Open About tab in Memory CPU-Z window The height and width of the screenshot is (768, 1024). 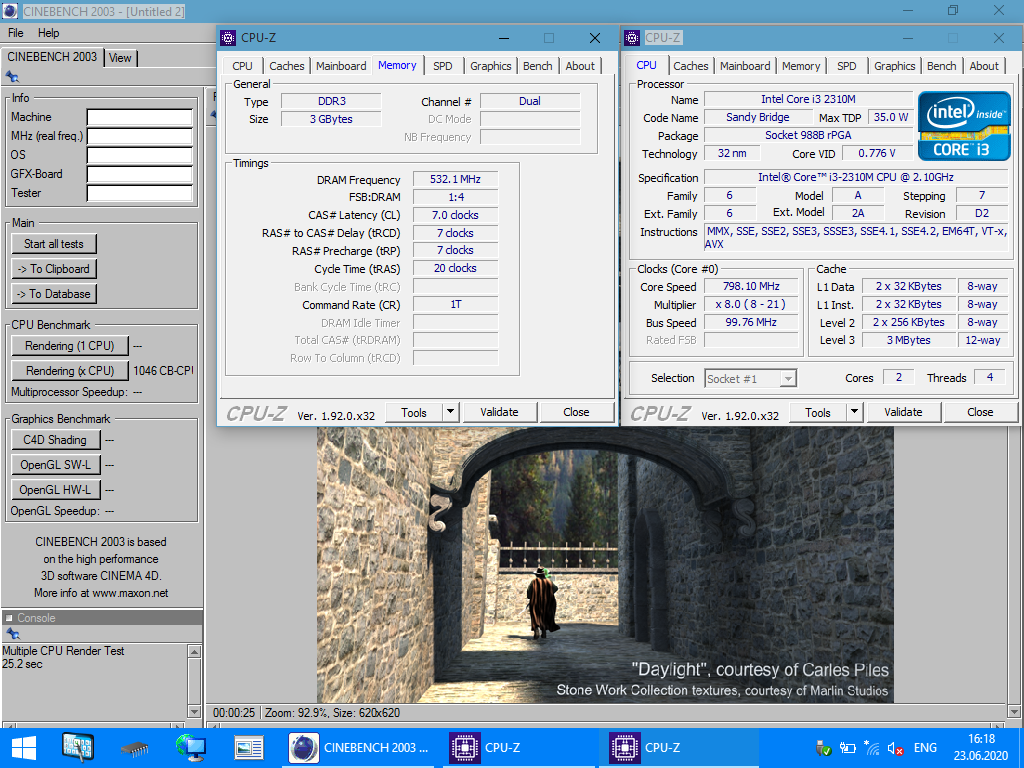tap(580, 66)
